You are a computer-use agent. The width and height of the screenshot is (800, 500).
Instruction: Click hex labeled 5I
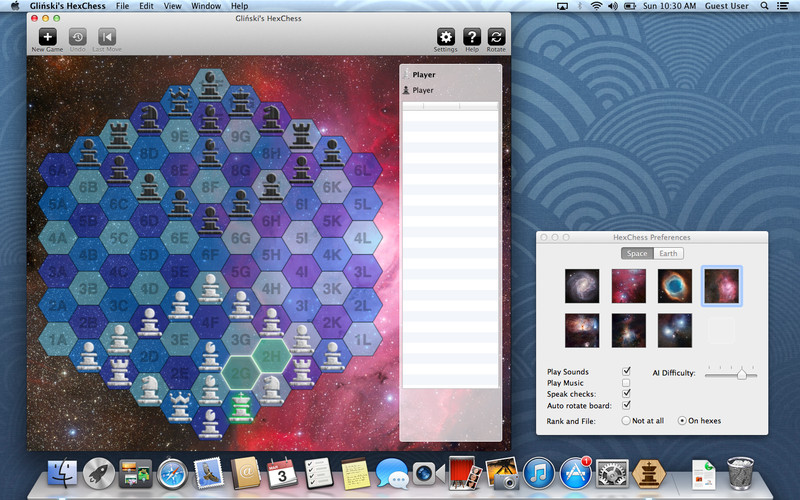click(302, 238)
